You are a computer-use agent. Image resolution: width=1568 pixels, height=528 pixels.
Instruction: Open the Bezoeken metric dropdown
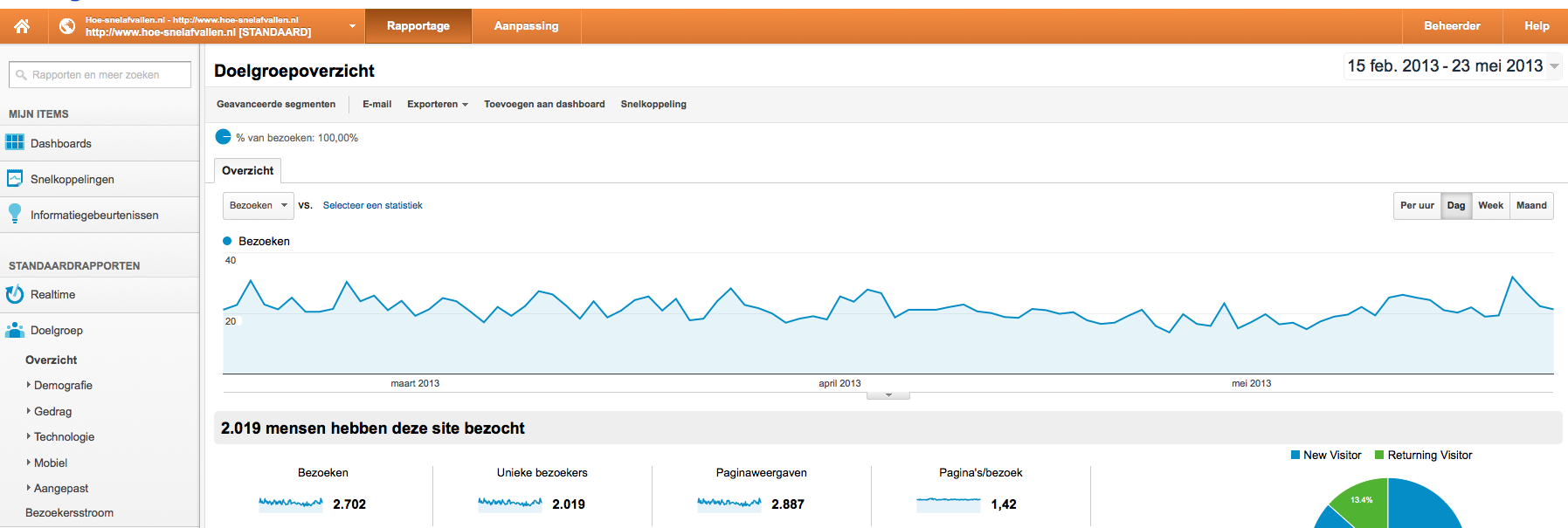[258, 205]
